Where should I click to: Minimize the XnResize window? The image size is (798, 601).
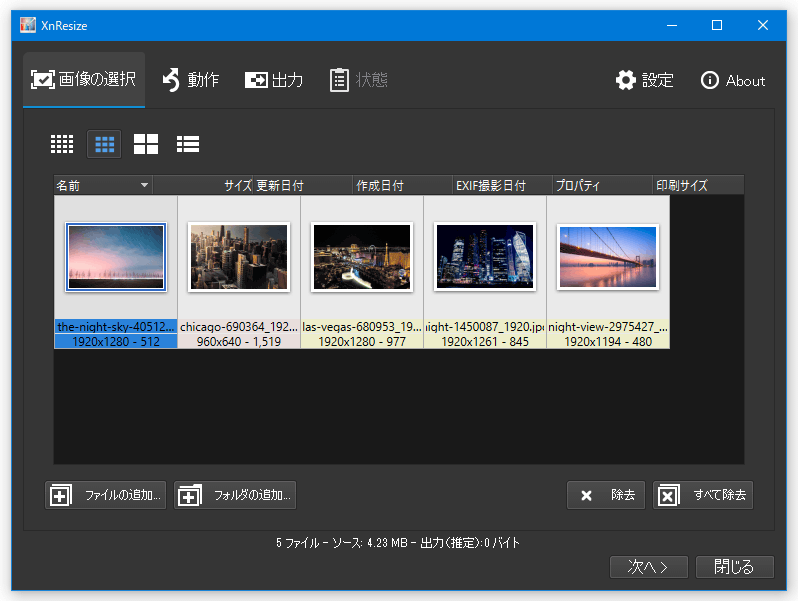click(672, 25)
